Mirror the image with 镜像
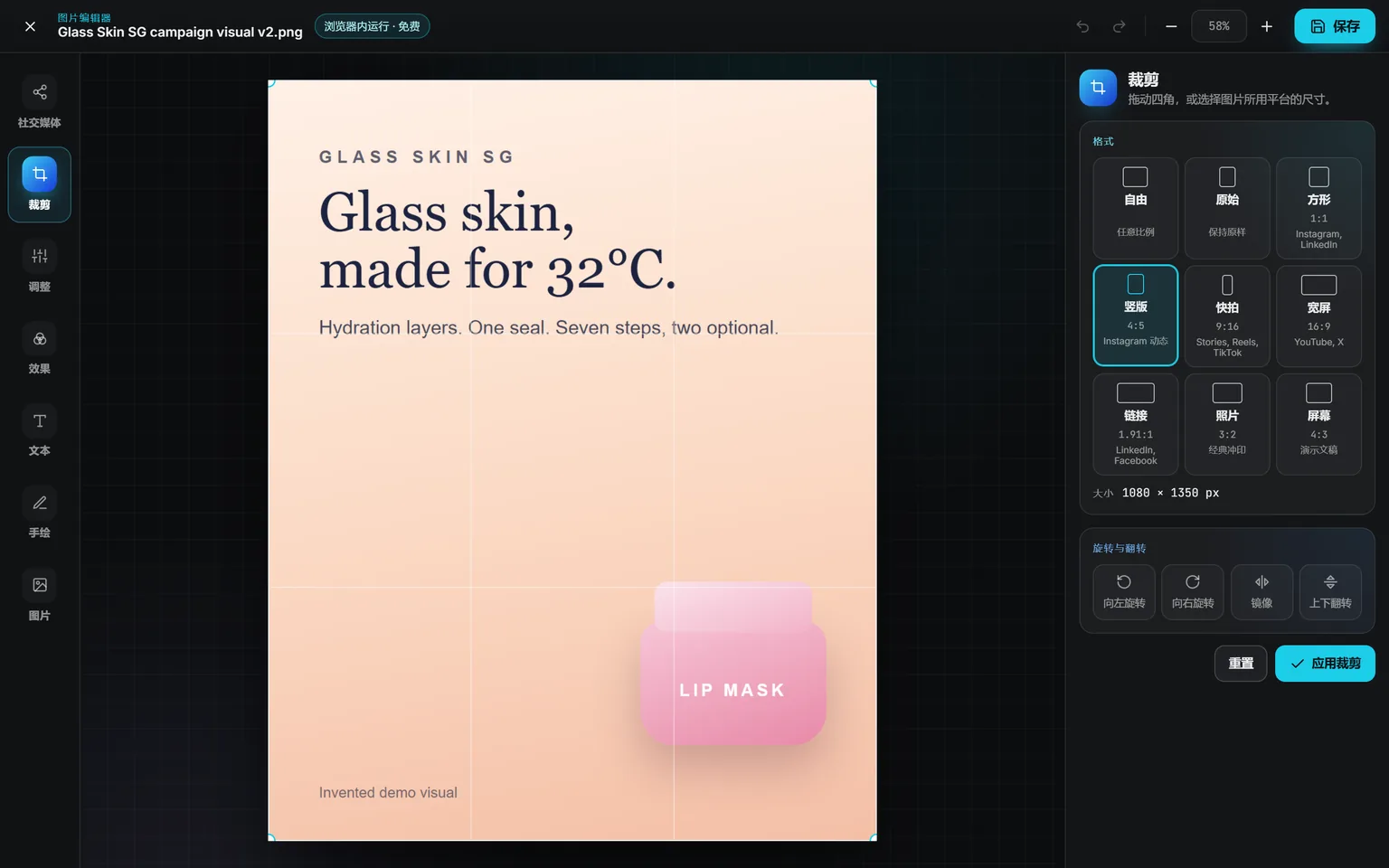 click(1261, 592)
